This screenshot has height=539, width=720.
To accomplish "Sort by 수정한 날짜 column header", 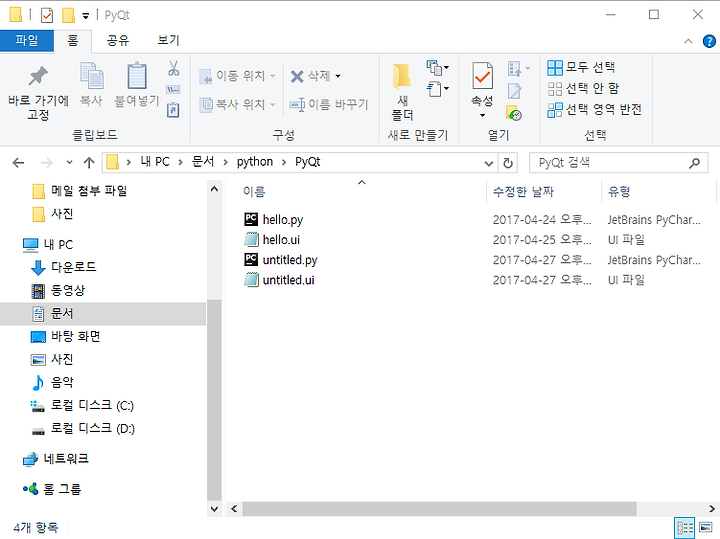I will pyautogui.click(x=523, y=191).
